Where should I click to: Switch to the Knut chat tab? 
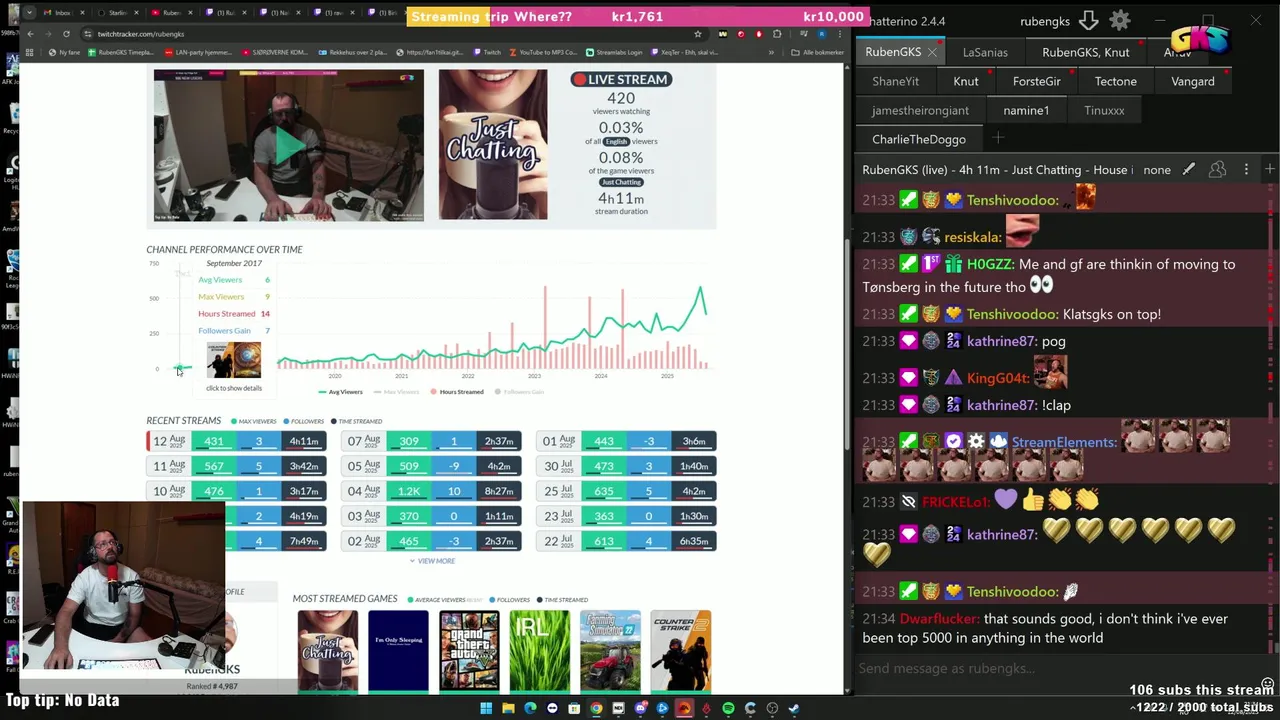[x=965, y=81]
